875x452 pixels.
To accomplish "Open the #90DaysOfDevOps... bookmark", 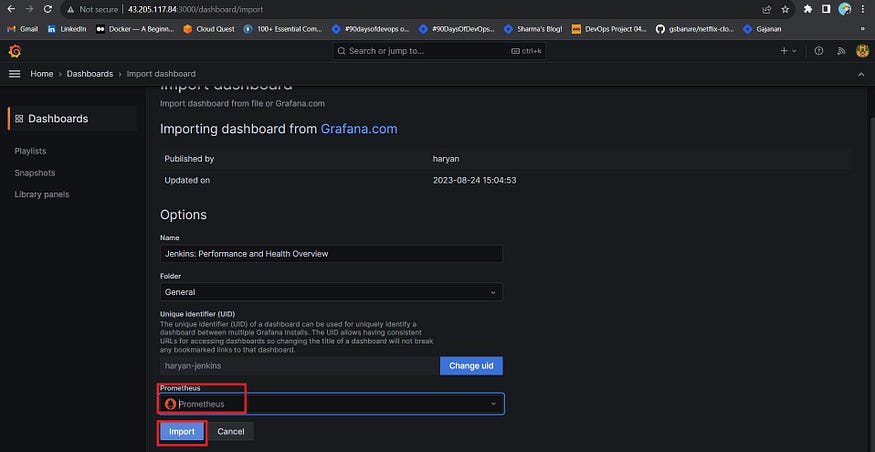I will click(457, 29).
